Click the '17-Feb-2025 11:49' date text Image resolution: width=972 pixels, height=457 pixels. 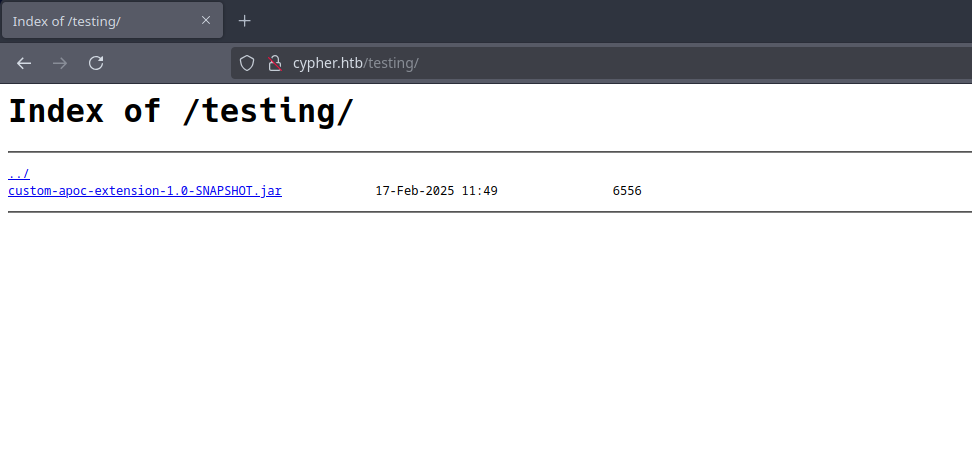[436, 190]
